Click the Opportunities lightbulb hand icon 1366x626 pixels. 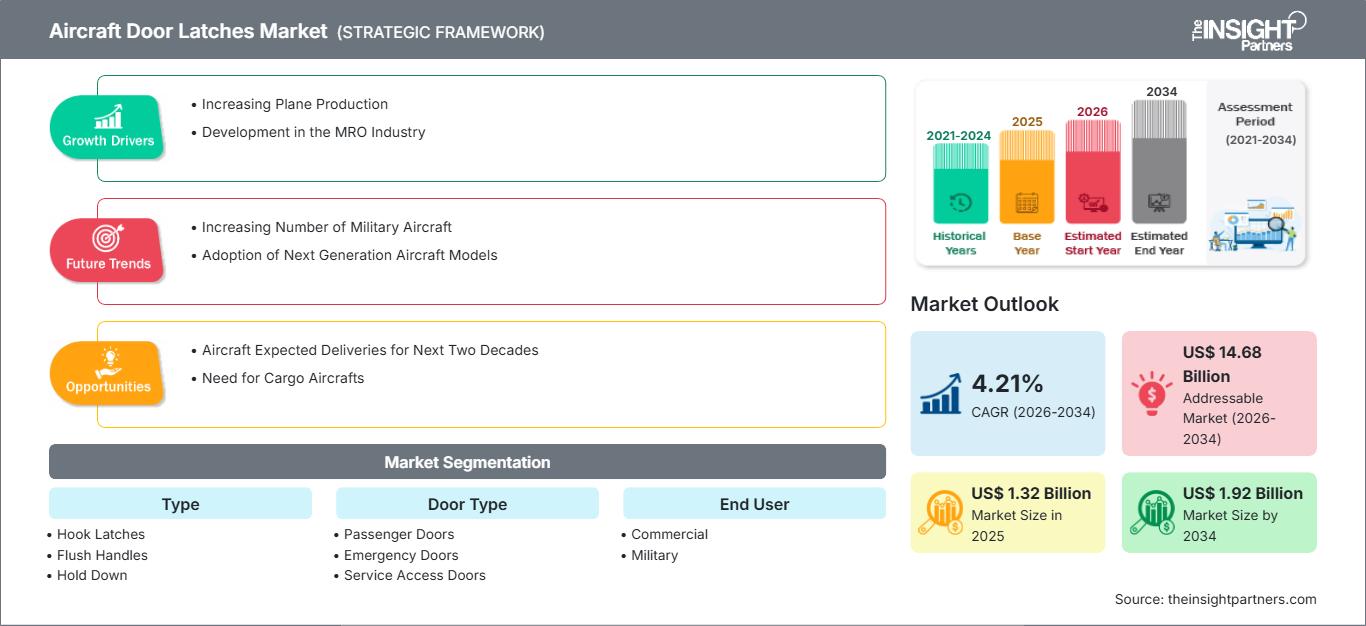[108, 361]
